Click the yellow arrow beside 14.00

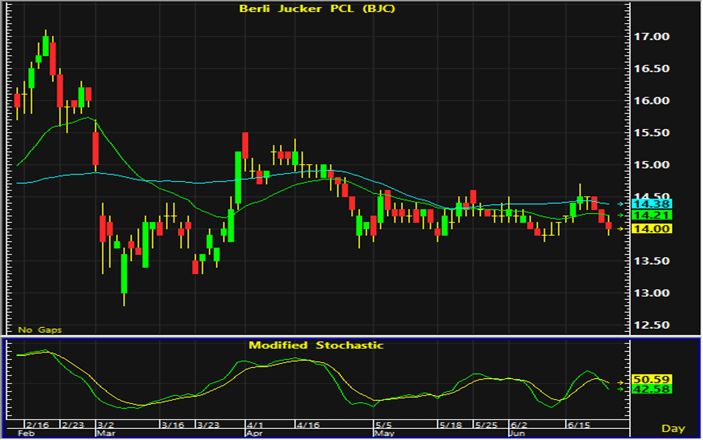[621, 229]
